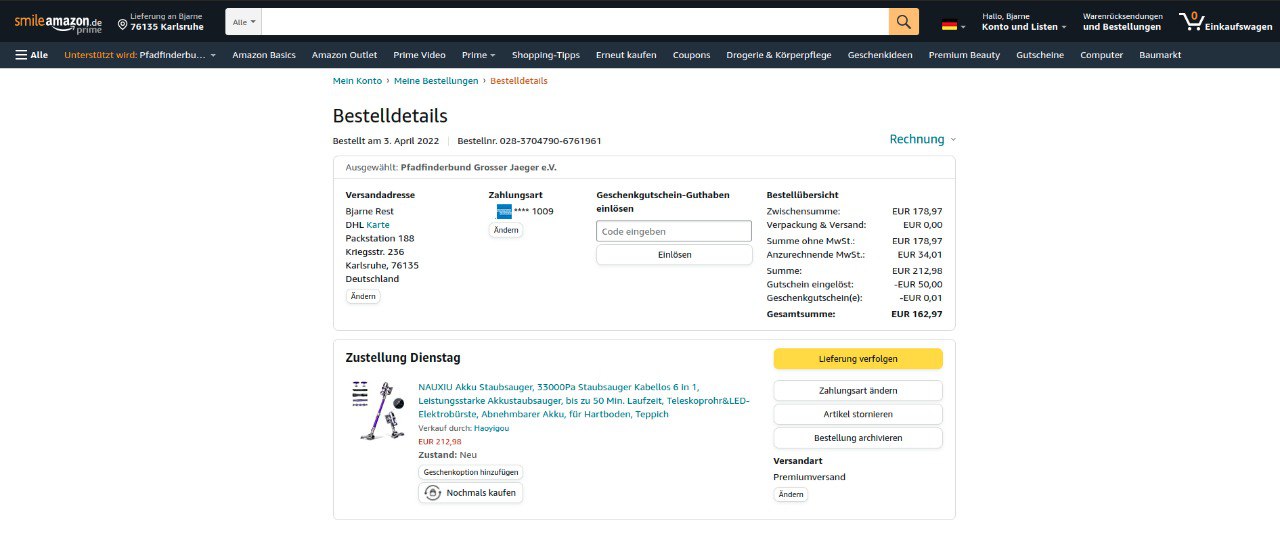
Task: Open the Alle hamburger menu icon
Action: tap(21, 55)
